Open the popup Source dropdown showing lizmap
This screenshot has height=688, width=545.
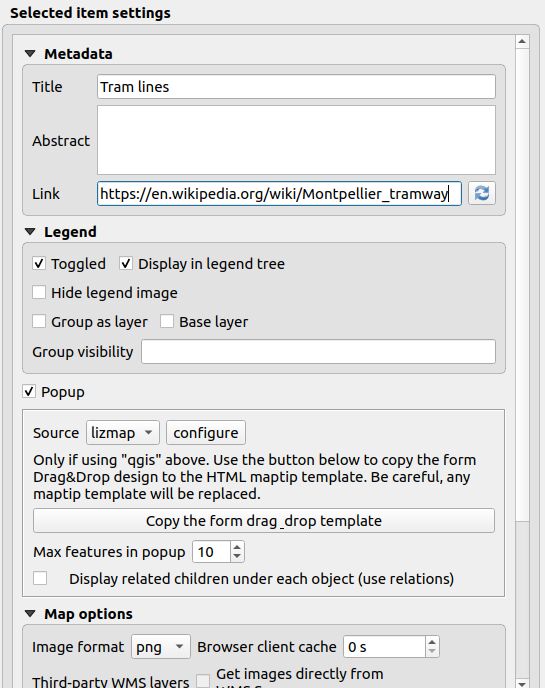click(123, 433)
